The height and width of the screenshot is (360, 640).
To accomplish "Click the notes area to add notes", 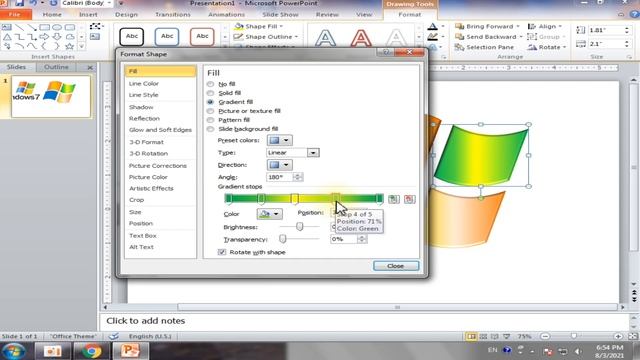I will click(365, 321).
